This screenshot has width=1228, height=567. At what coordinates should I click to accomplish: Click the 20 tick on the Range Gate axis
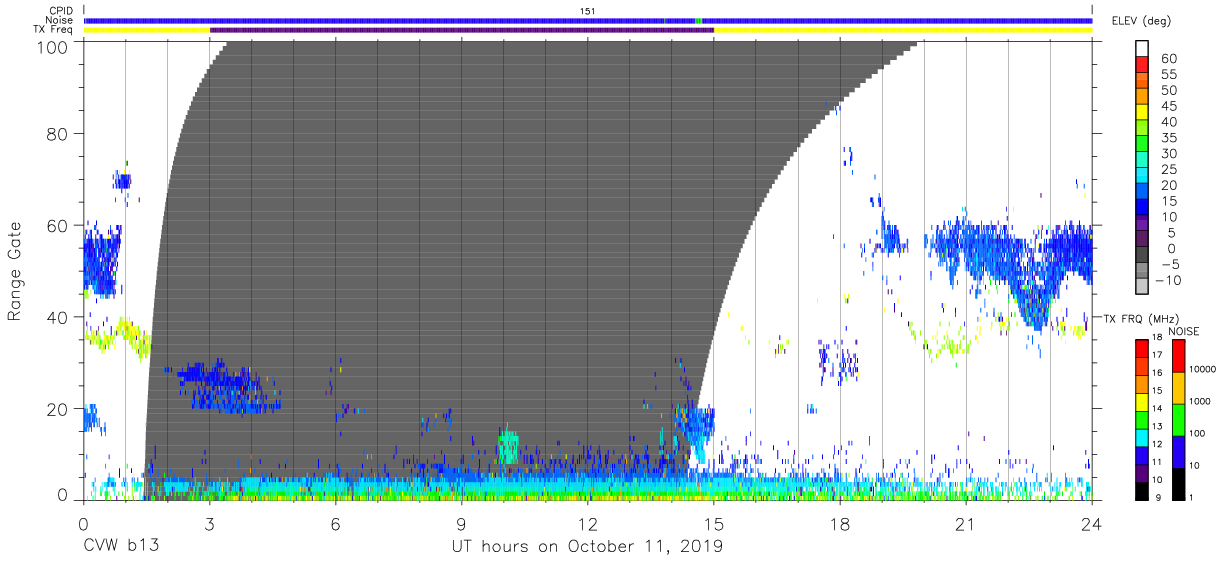click(x=58, y=409)
